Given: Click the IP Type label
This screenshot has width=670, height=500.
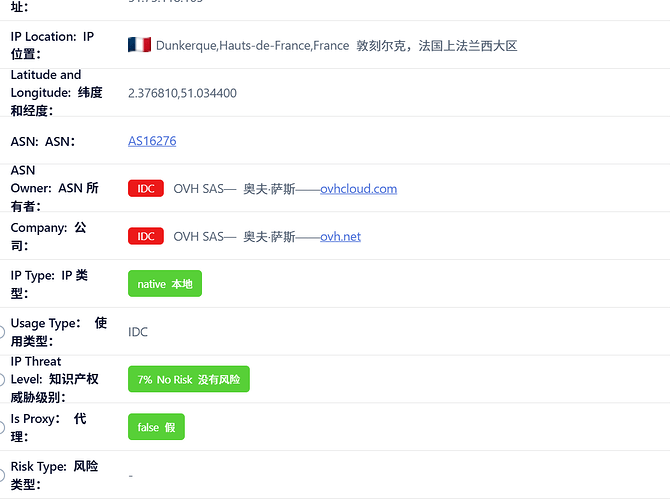Looking at the screenshot, I should tap(49, 284).
